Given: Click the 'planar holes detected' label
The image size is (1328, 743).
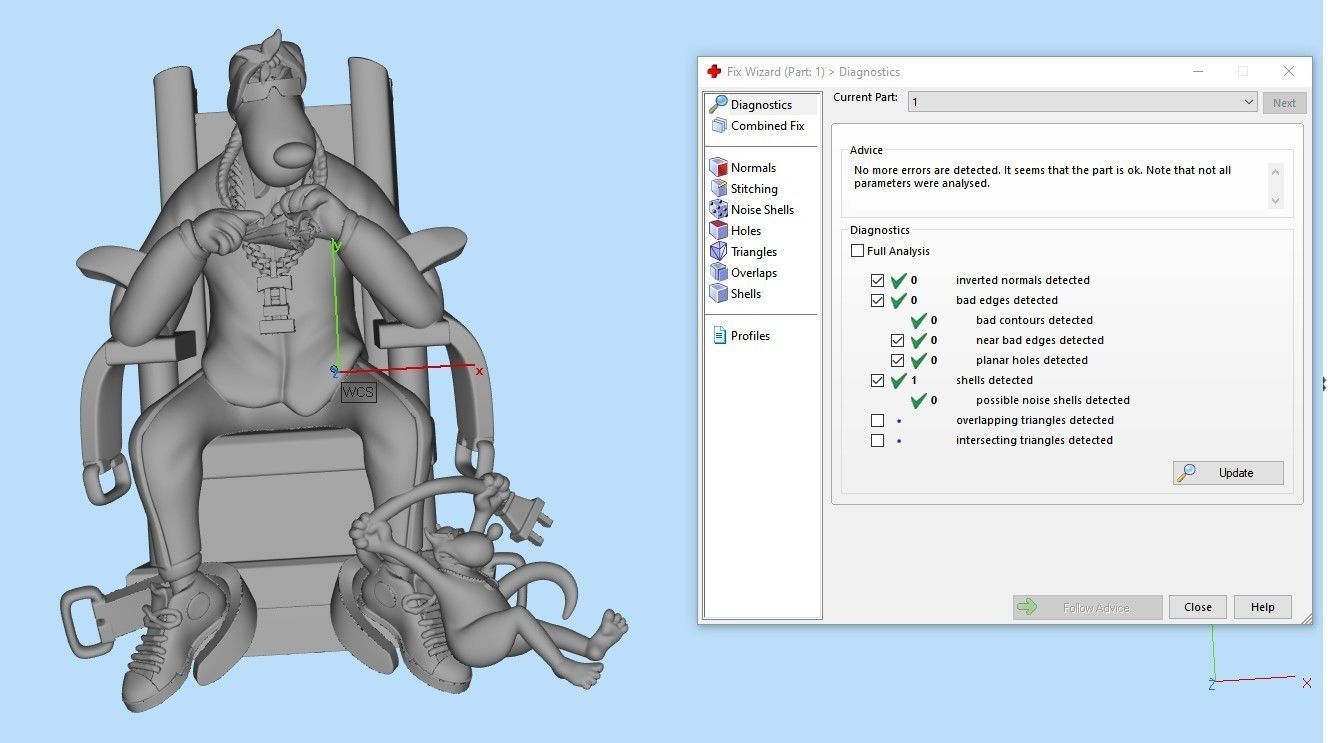Looking at the screenshot, I should tap(1032, 360).
